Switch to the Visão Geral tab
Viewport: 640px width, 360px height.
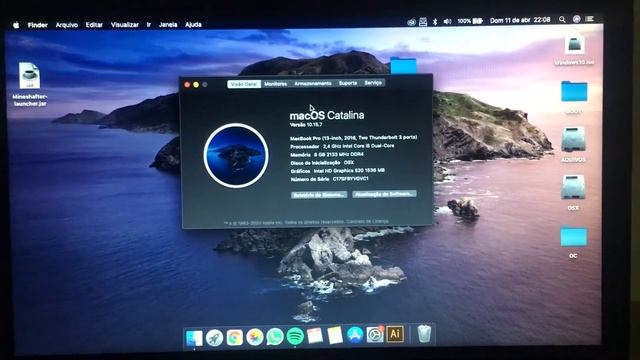(x=244, y=84)
